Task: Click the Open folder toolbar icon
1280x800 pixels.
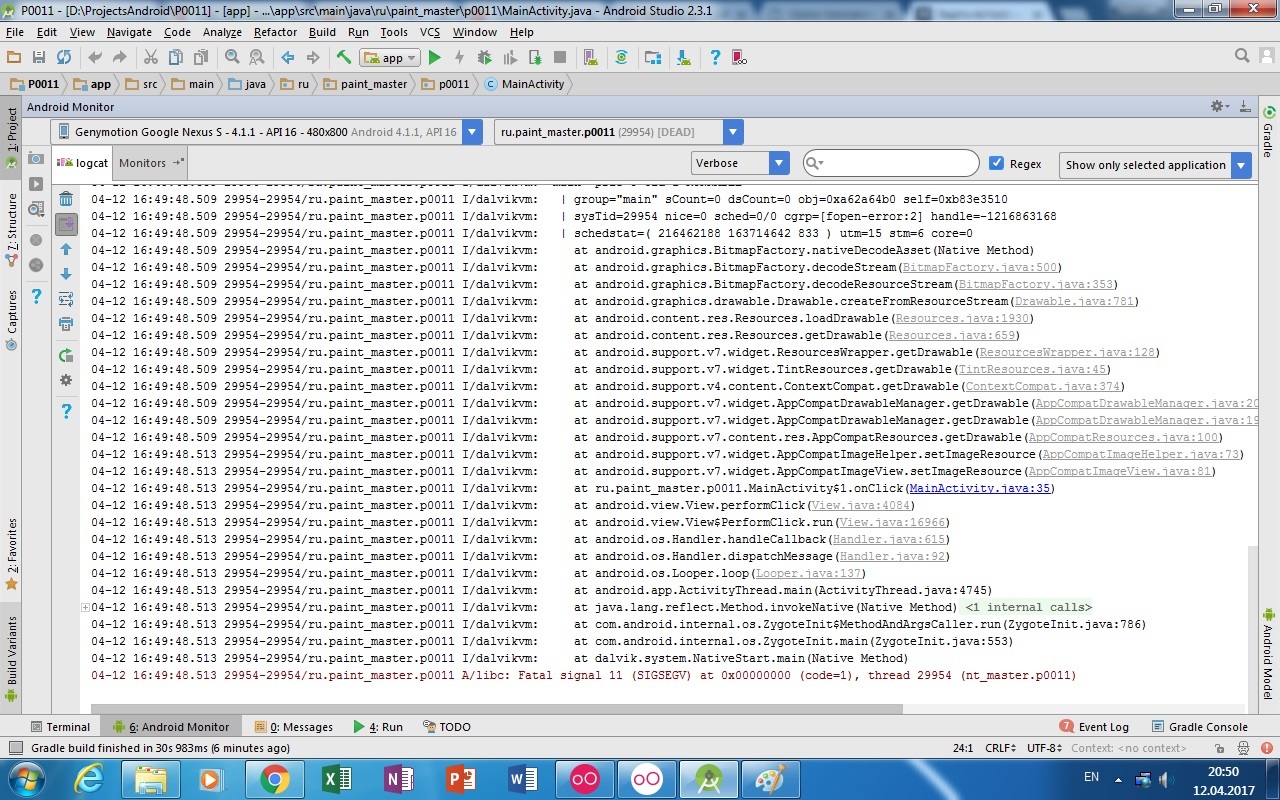Action: coord(14,58)
